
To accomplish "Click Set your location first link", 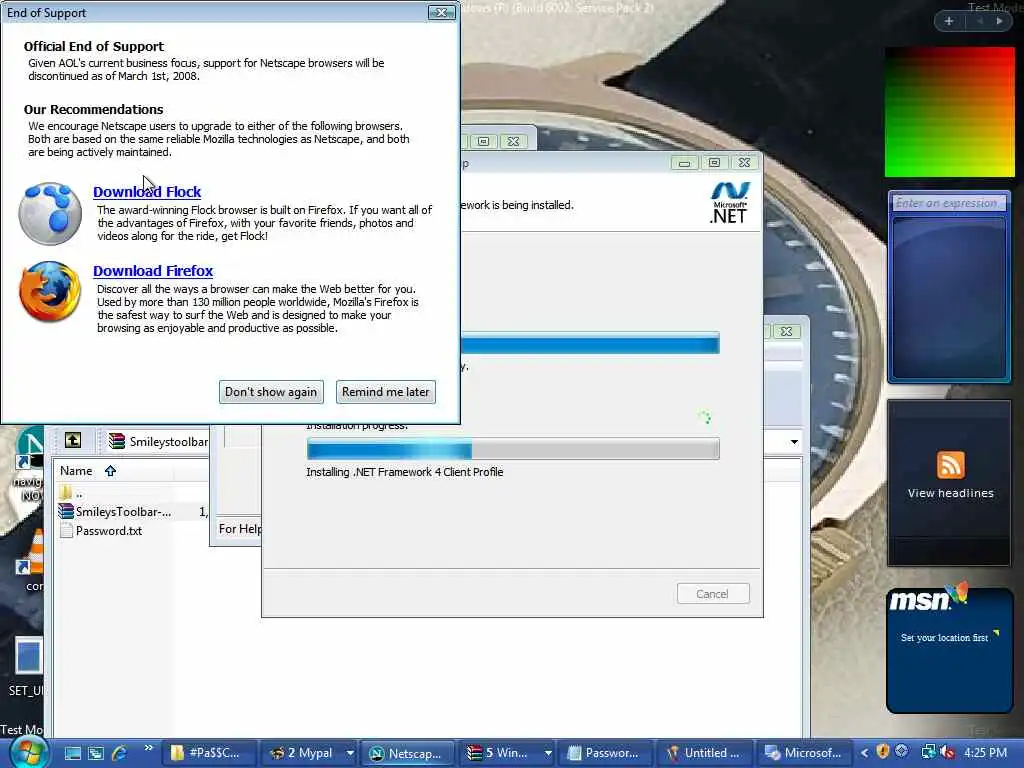I will click(x=944, y=637).
